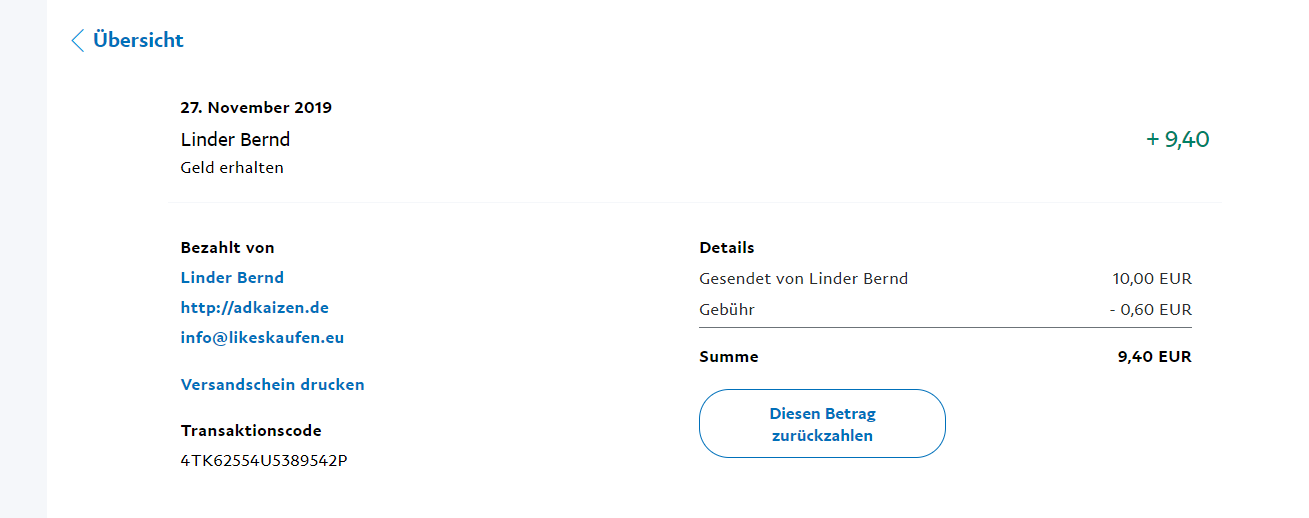
Task: Click the Gebühr fee label
Action: pyautogui.click(x=727, y=310)
